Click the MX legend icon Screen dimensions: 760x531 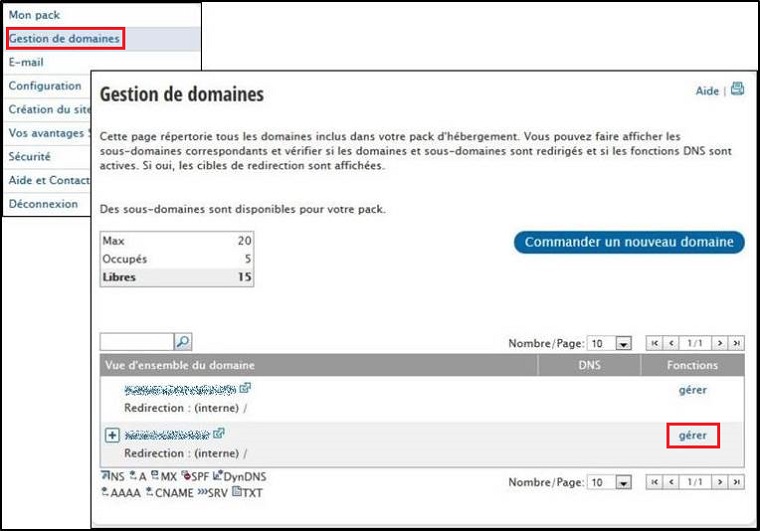[x=155, y=475]
